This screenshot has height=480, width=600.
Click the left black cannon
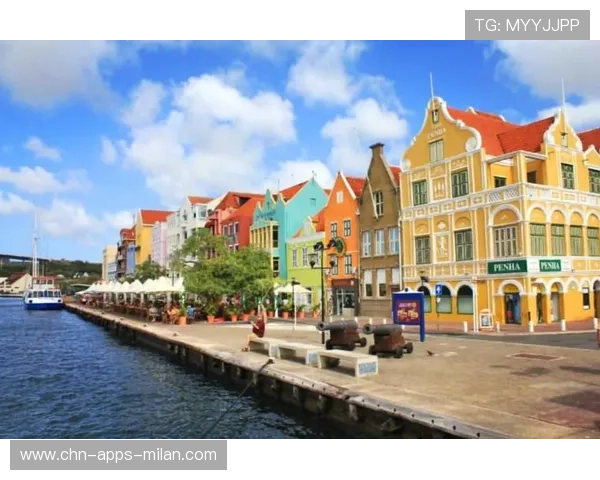(342, 333)
